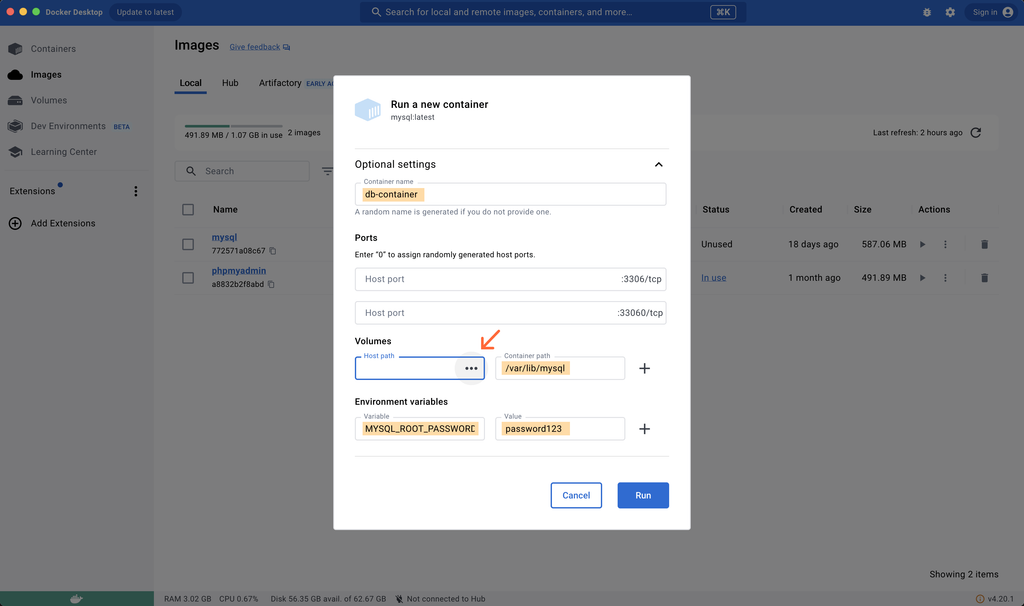Run the new container
This screenshot has height=606, width=1024.
coord(643,495)
